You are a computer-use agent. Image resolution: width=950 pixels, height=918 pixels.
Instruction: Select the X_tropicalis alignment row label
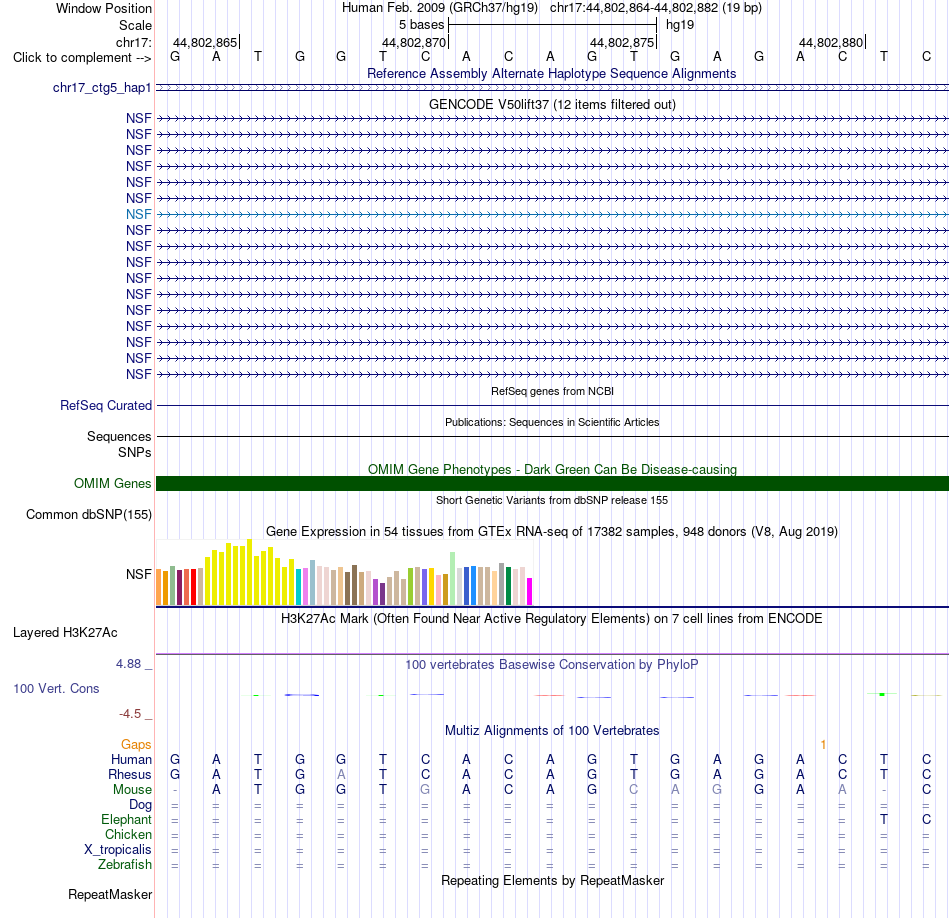118,850
